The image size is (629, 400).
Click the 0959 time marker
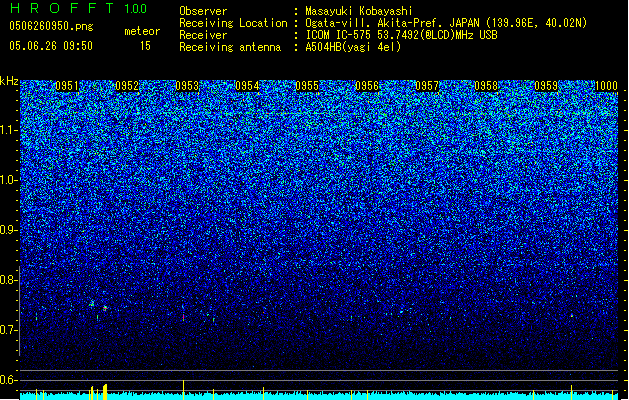tap(546, 86)
